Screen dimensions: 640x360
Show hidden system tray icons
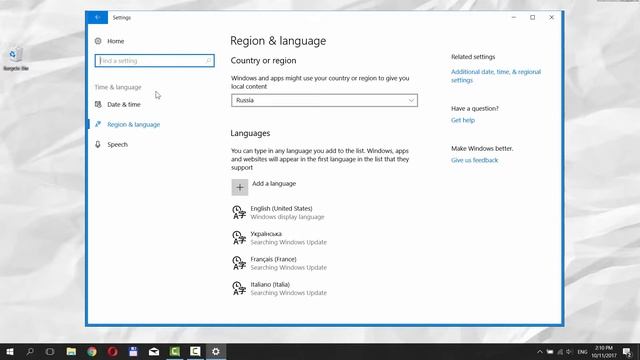tap(540, 352)
